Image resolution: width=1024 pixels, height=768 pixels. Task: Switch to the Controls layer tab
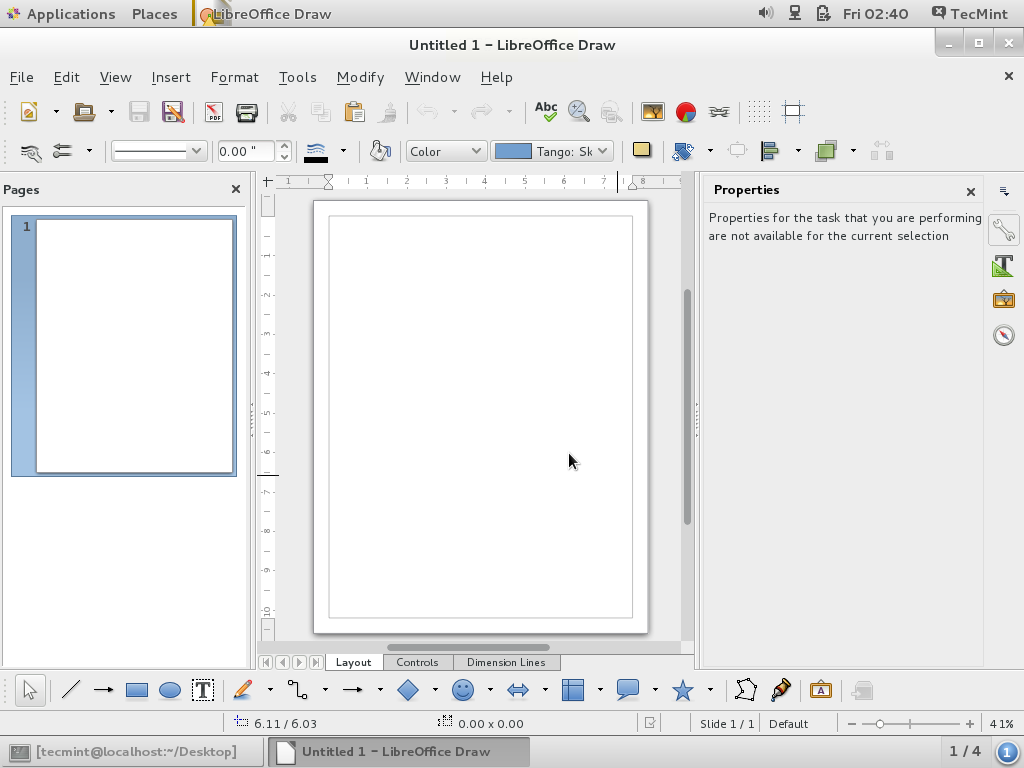(x=417, y=662)
